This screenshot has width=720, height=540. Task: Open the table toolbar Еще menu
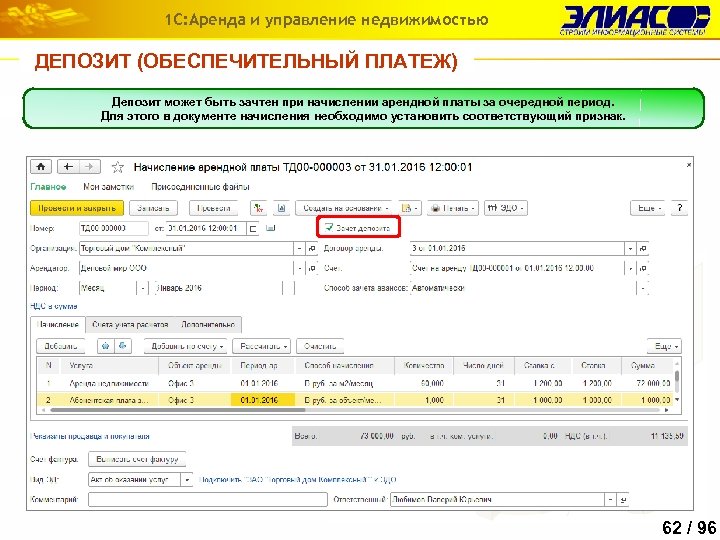[x=665, y=346]
